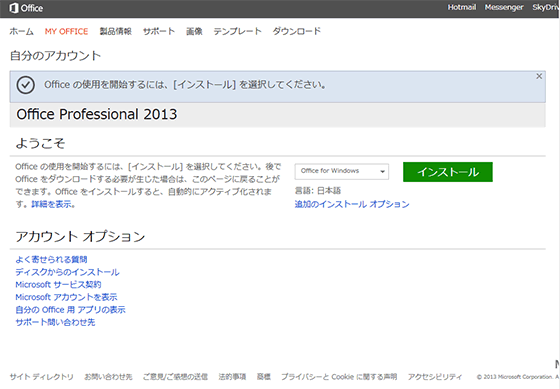Screen dimensions: 560x389
Task: Open the サポート navigation item
Action: (159, 31)
